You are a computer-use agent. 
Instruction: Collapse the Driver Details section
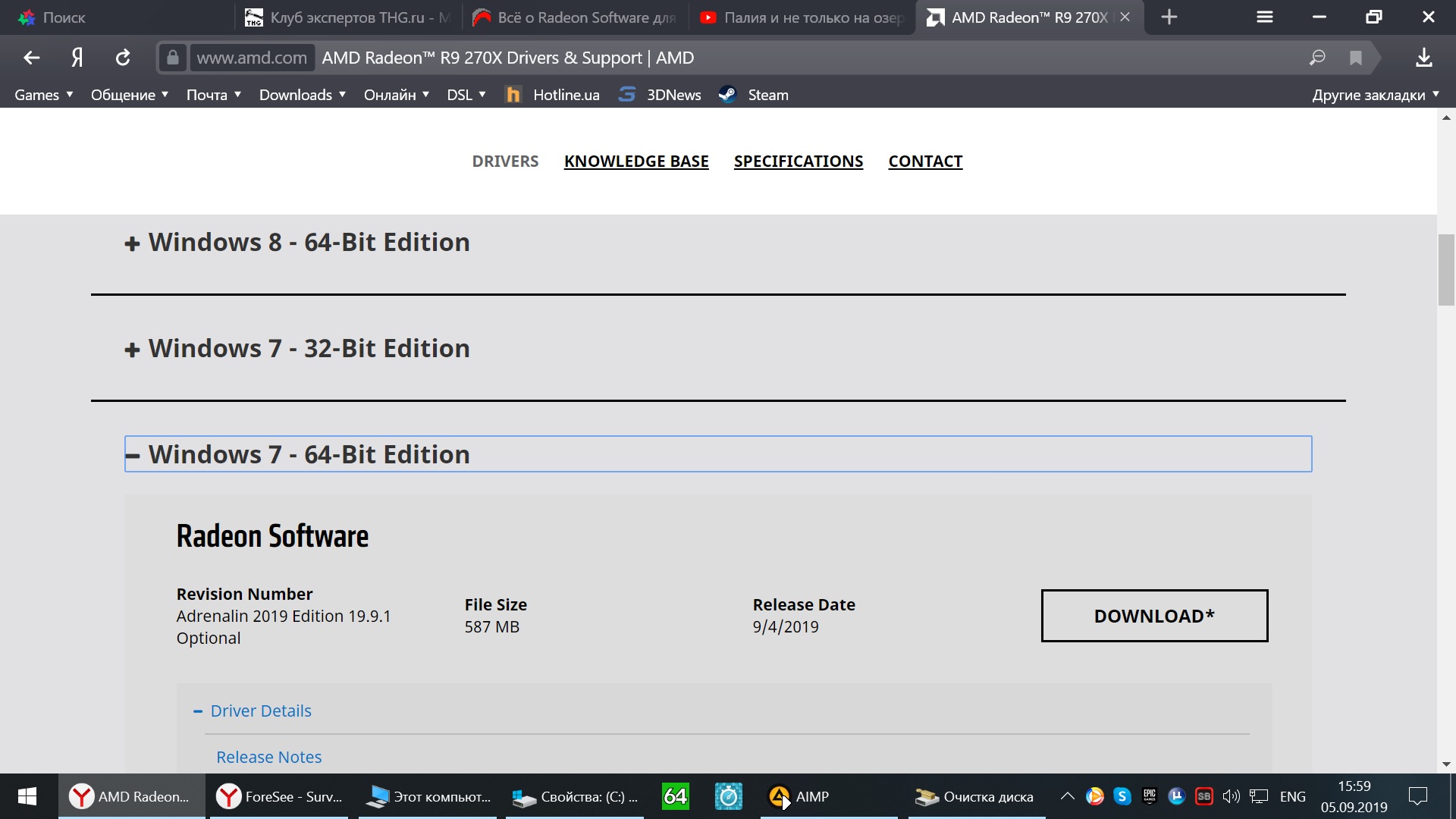tap(260, 711)
